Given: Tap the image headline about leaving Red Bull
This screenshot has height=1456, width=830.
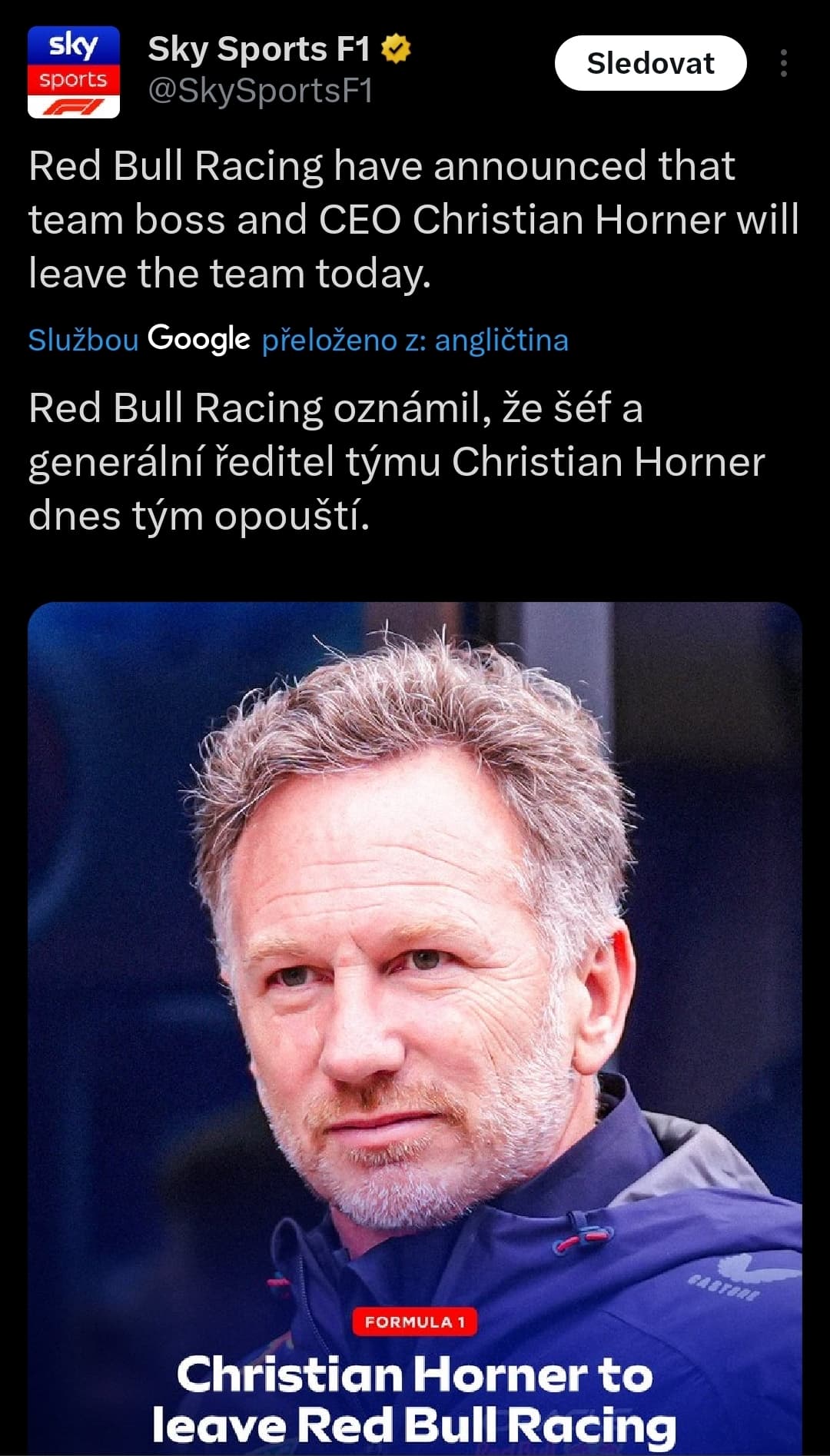Looking at the screenshot, I should click(x=415, y=1399).
